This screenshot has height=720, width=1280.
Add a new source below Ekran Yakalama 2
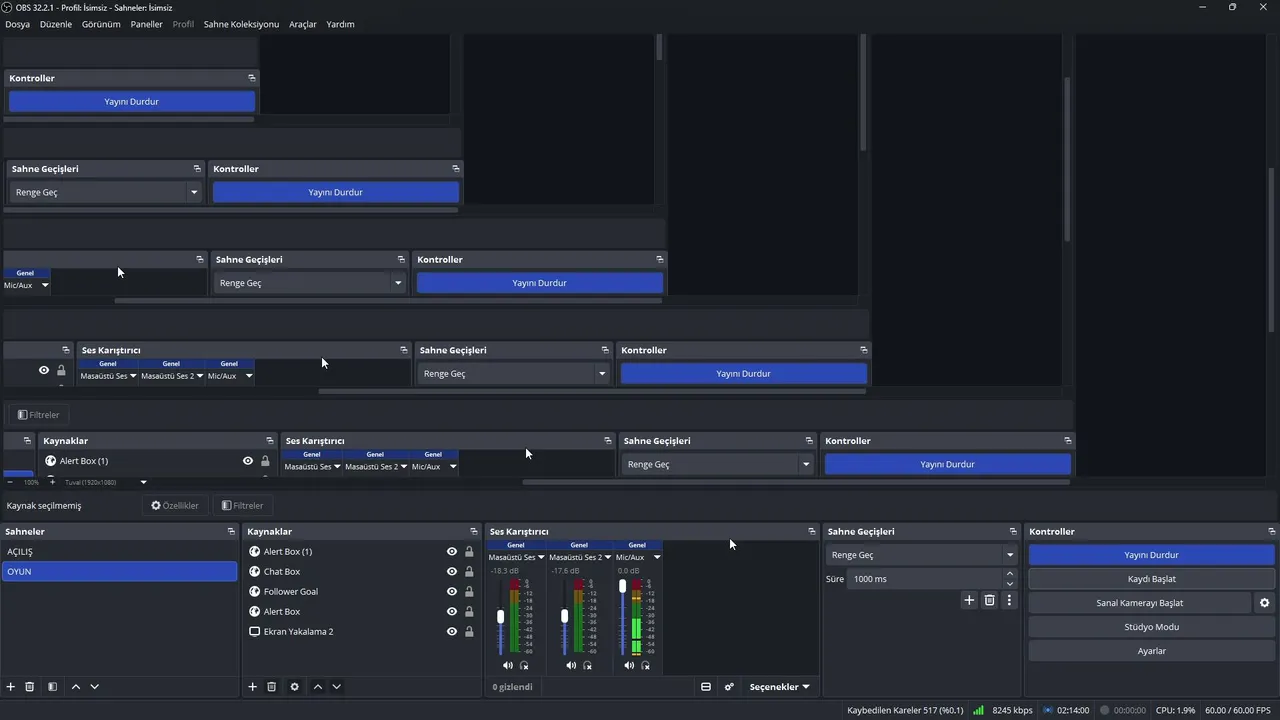click(x=253, y=687)
